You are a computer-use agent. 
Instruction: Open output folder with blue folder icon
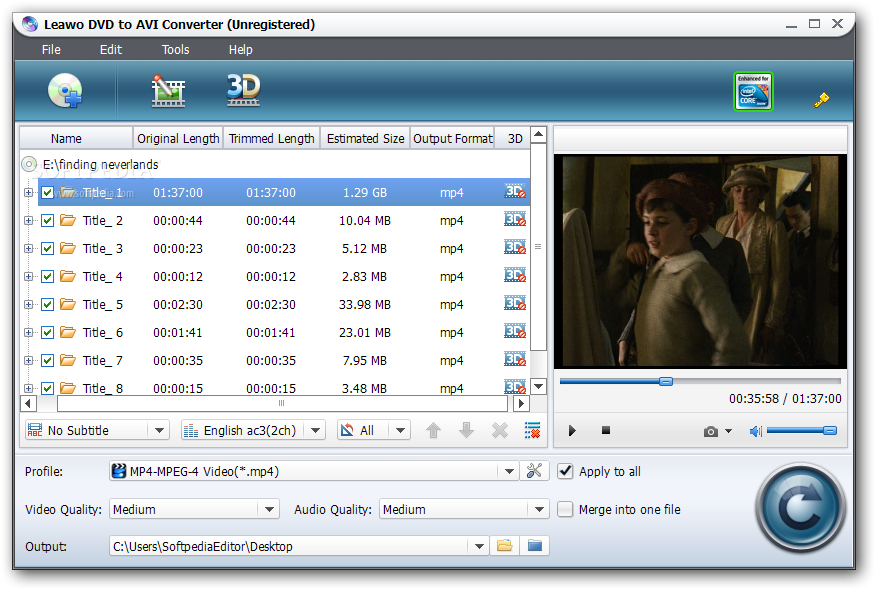(535, 546)
